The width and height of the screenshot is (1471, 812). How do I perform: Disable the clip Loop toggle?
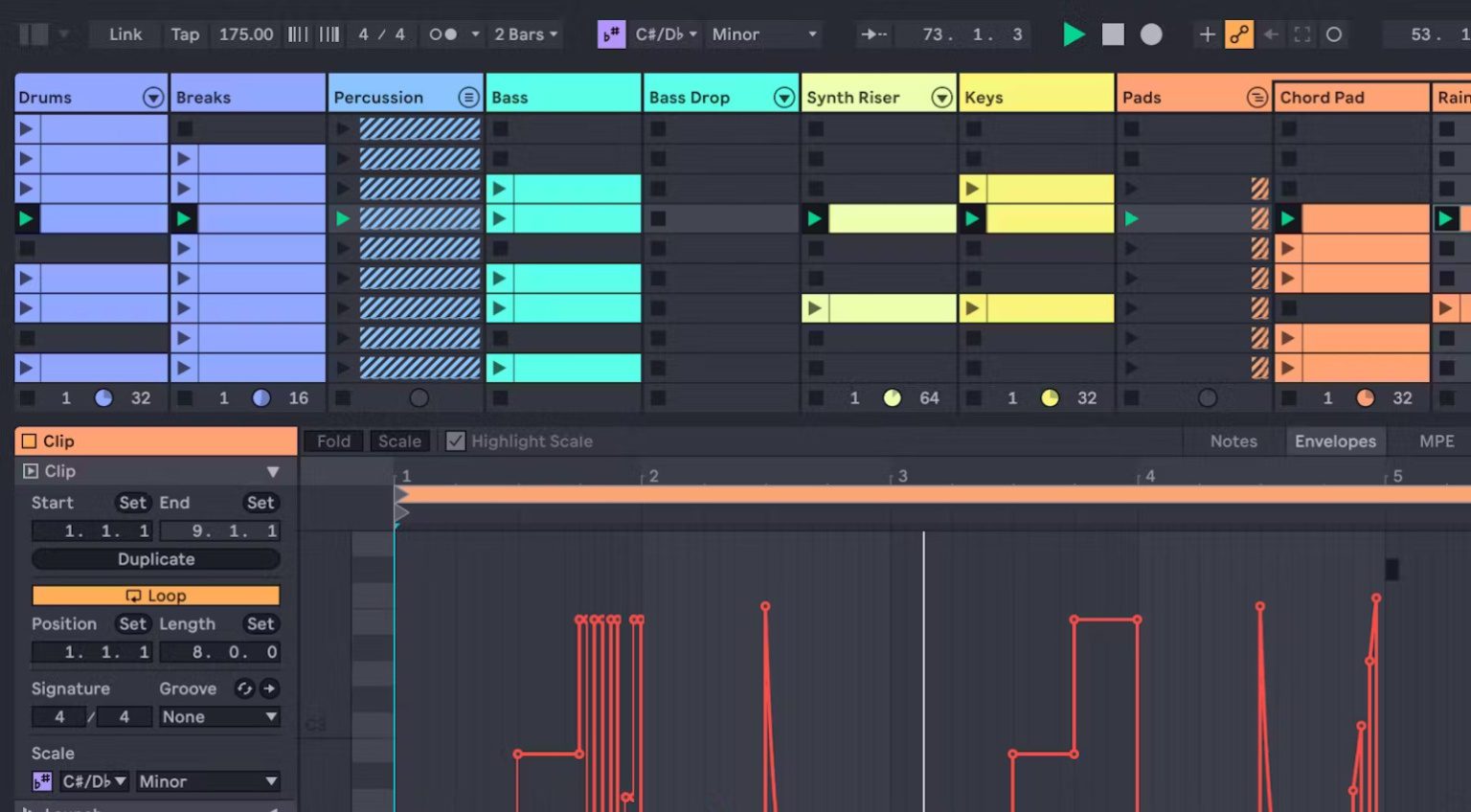pyautogui.click(x=156, y=596)
